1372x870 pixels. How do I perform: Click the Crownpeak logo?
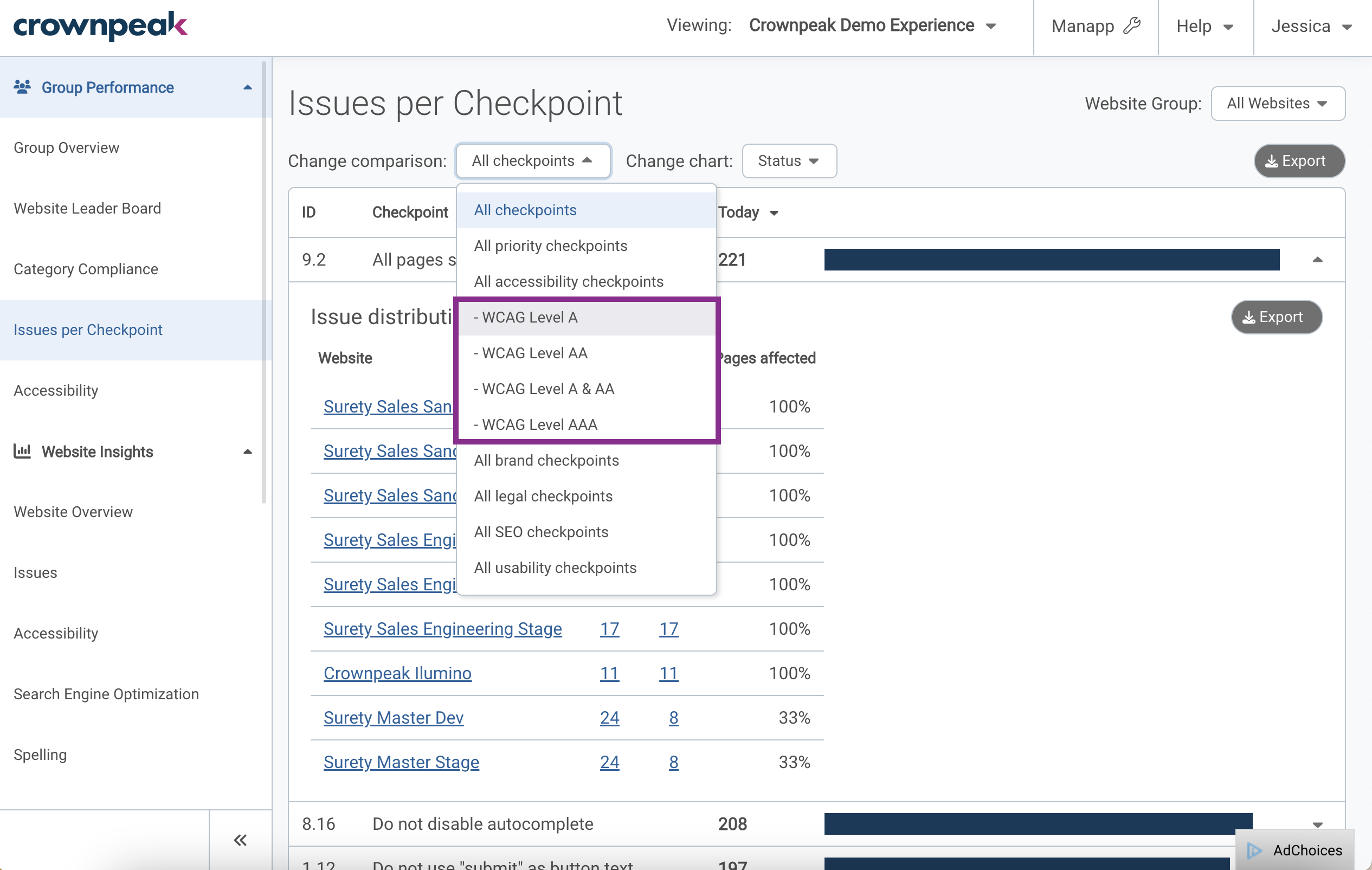pyautogui.click(x=100, y=25)
